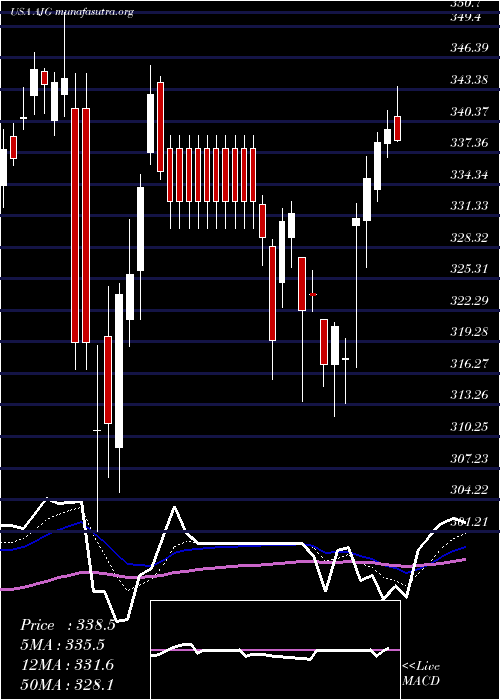Click the 12MA : 331.6 readout
The width and height of the screenshot is (500, 700).
click(x=67, y=665)
